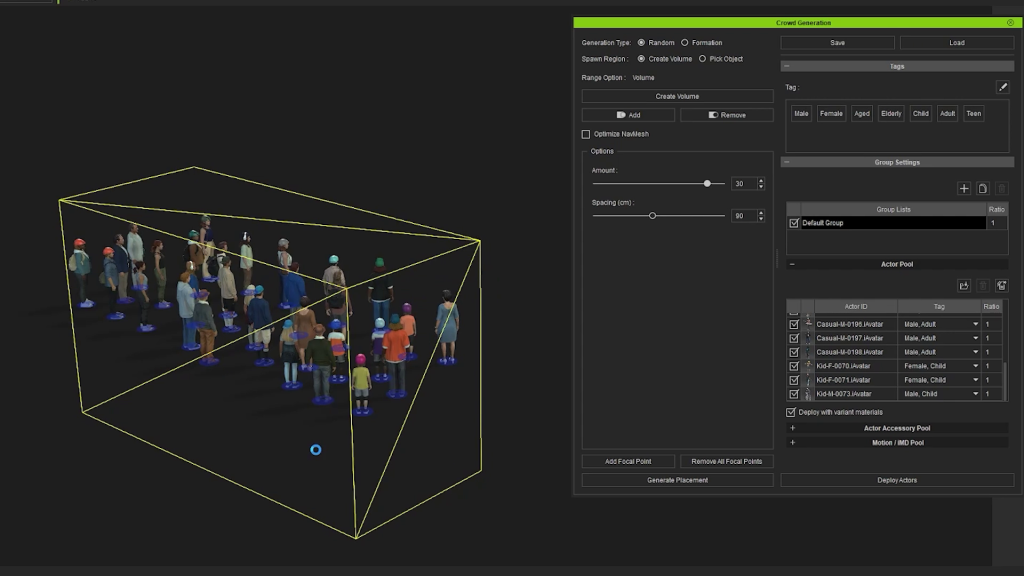Image resolution: width=1024 pixels, height=576 pixels.
Task: Click the rightmost Actor Pool toolbar icon
Action: (x=1002, y=285)
